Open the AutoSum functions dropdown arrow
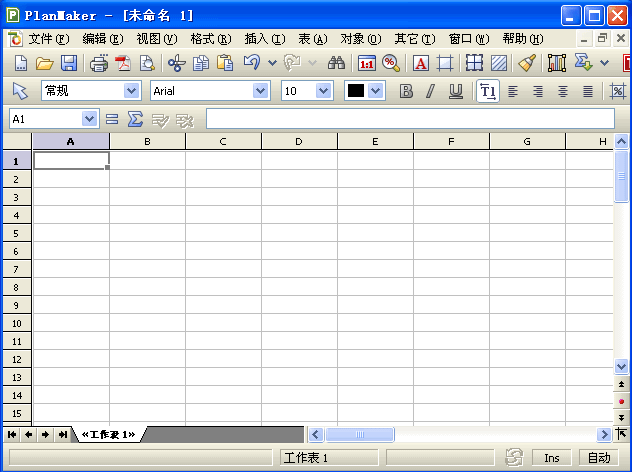 604,63
